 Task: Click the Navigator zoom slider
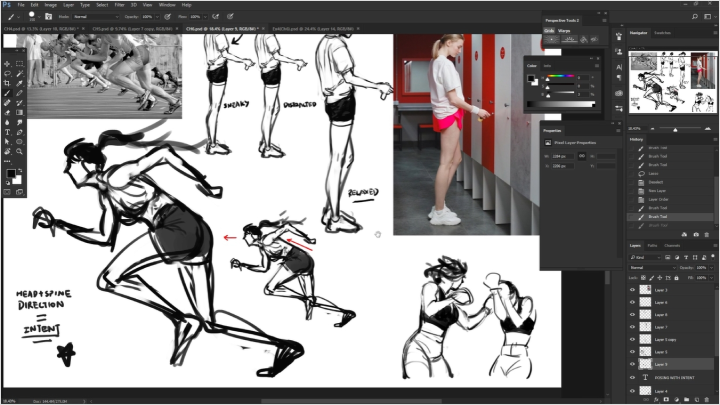(x=675, y=129)
